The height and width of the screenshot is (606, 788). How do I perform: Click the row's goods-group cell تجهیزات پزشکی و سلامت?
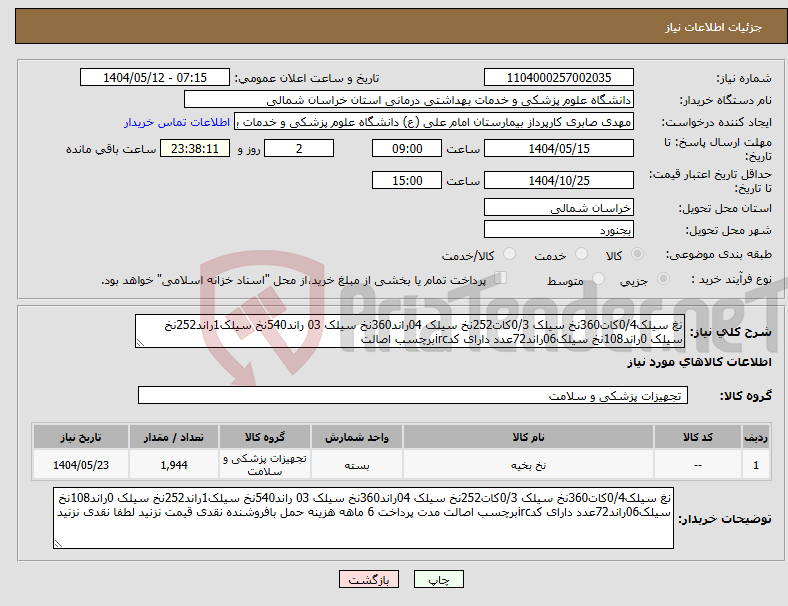point(264,465)
